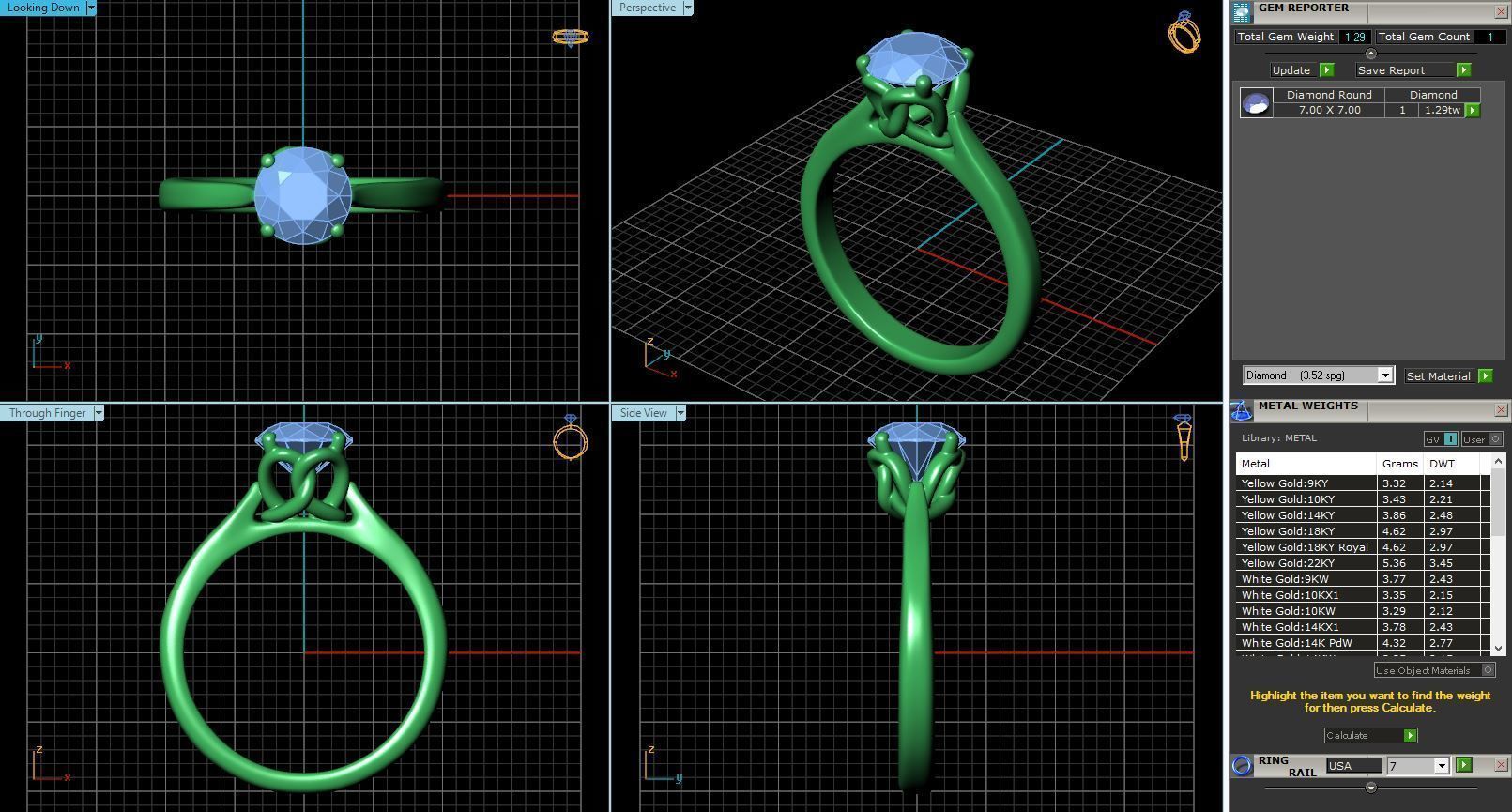The image size is (1512, 812).
Task: Open the Through Finger view dropdown
Action: click(x=99, y=413)
